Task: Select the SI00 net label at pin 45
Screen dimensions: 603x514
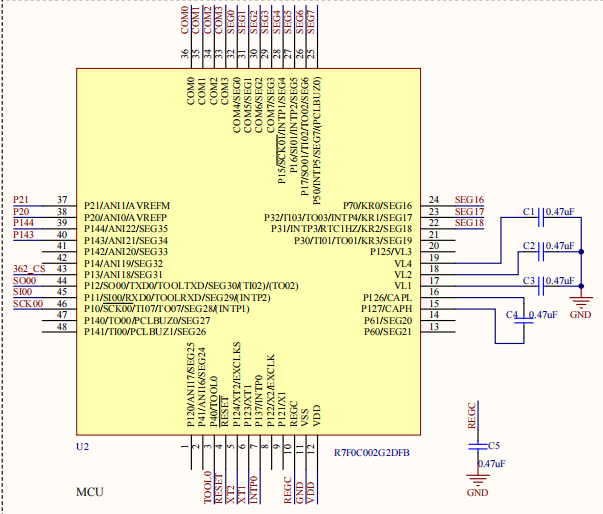Action: [23, 292]
